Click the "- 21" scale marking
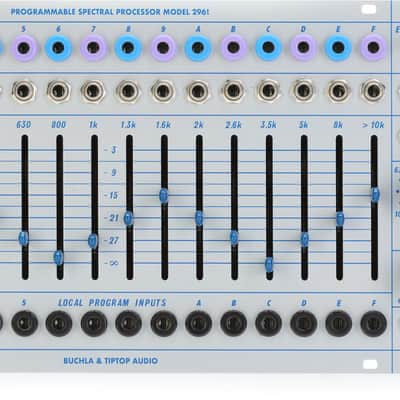 tap(111, 218)
